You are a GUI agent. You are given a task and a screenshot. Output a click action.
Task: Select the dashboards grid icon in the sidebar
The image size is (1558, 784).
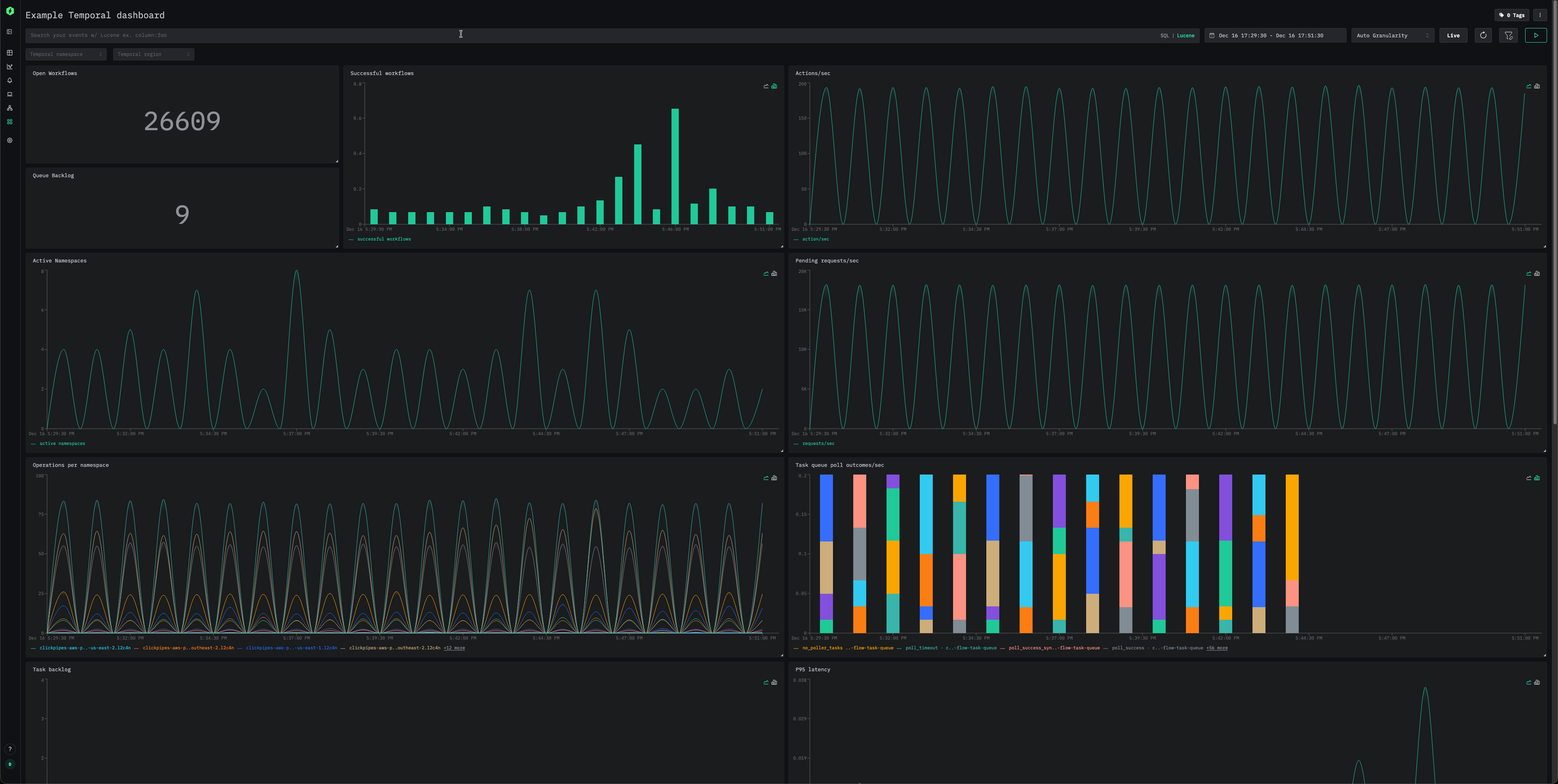pos(9,122)
